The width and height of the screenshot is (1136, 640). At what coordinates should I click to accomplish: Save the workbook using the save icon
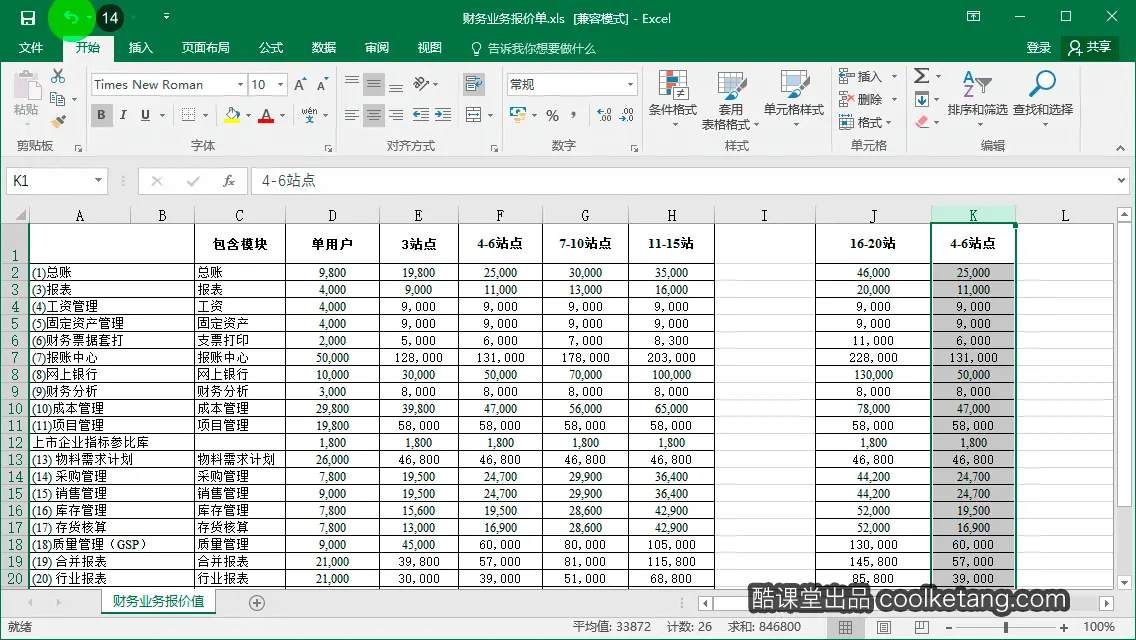[x=28, y=18]
